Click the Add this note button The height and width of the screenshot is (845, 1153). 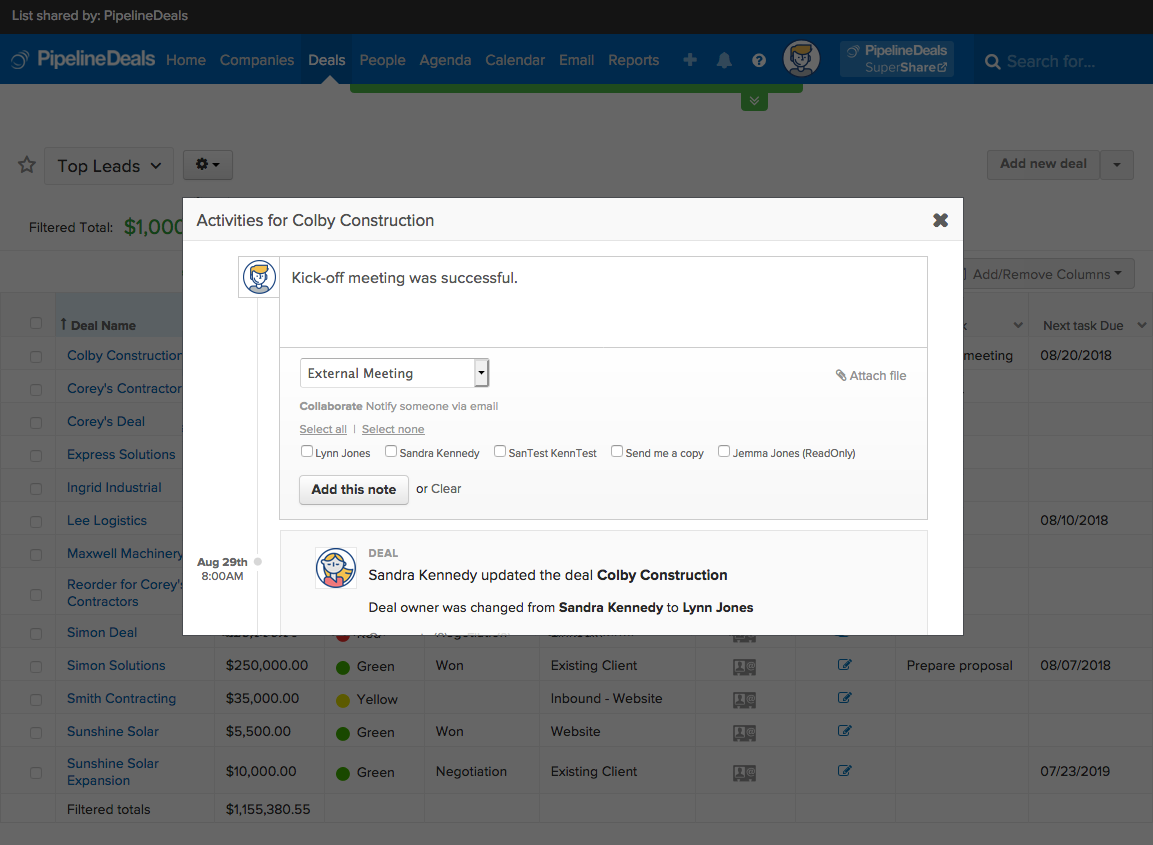point(354,490)
